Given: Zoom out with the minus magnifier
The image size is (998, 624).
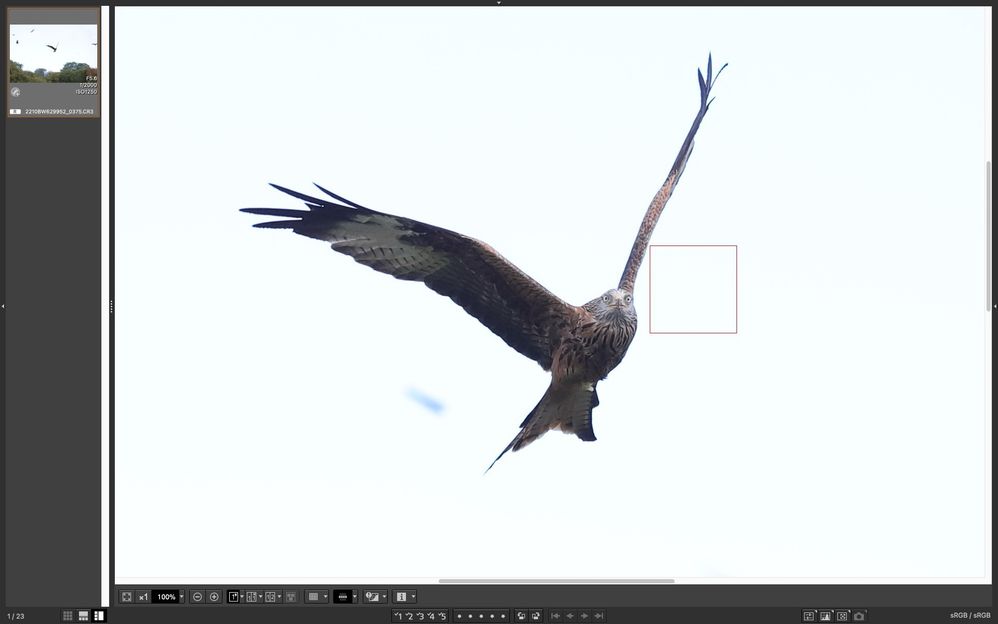Looking at the screenshot, I should pyautogui.click(x=197, y=597).
